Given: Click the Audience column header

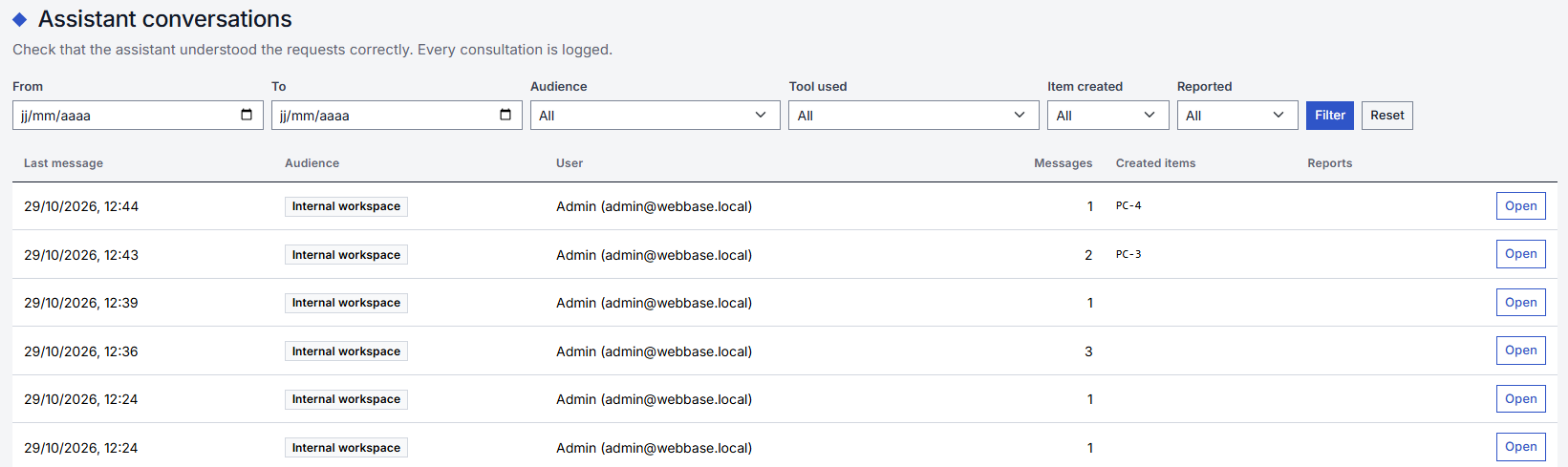Looking at the screenshot, I should coord(312,162).
